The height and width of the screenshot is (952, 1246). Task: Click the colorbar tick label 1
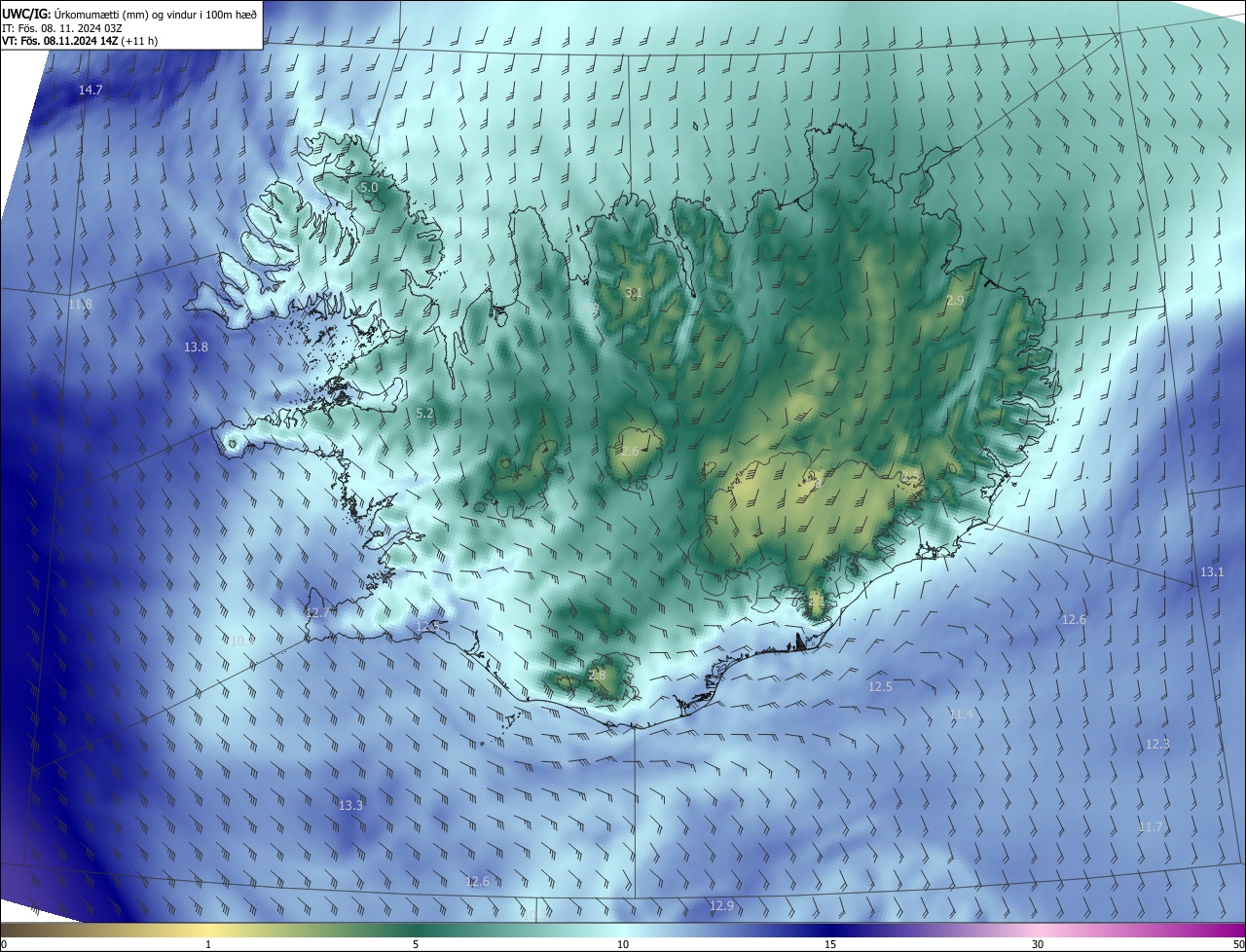coord(208,944)
